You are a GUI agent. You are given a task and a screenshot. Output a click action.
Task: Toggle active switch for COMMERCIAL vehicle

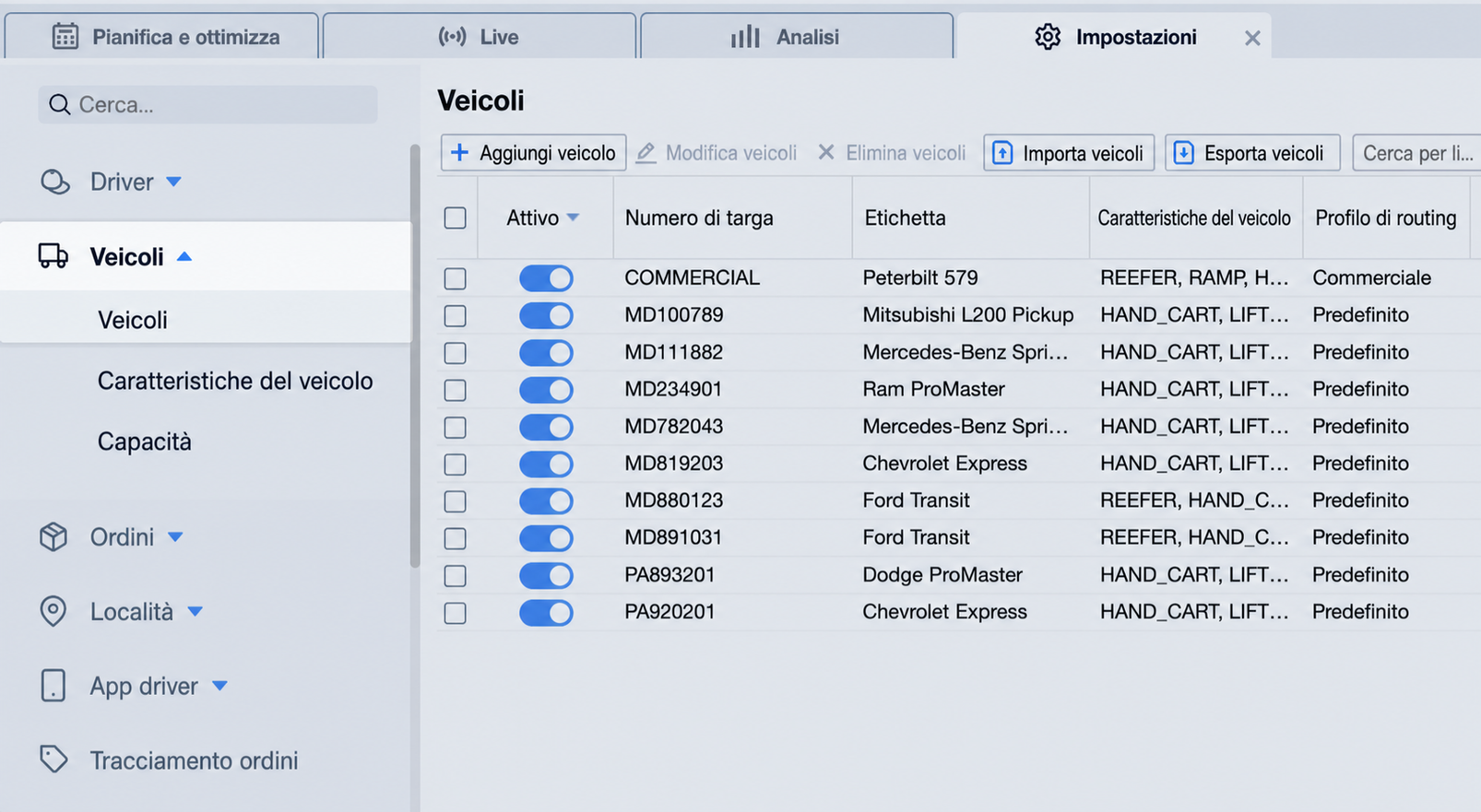pos(546,278)
